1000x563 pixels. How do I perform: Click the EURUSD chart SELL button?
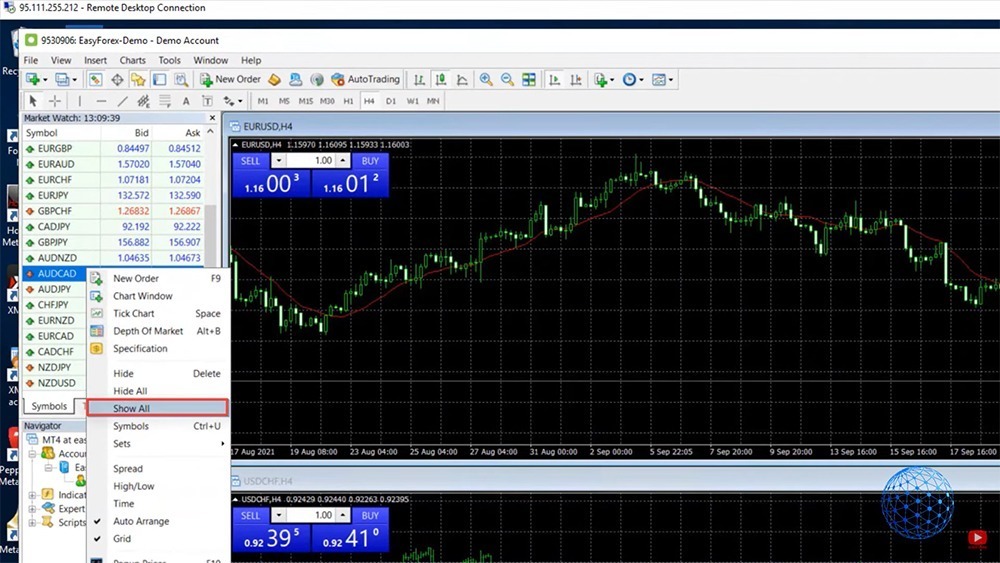tap(251, 161)
